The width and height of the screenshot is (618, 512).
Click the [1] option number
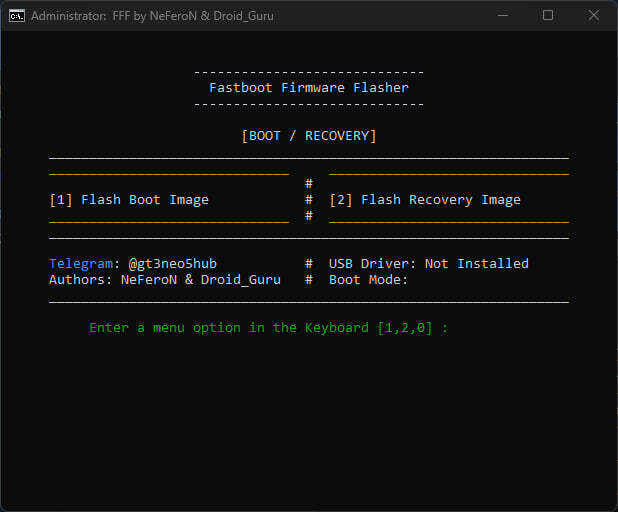(61, 200)
